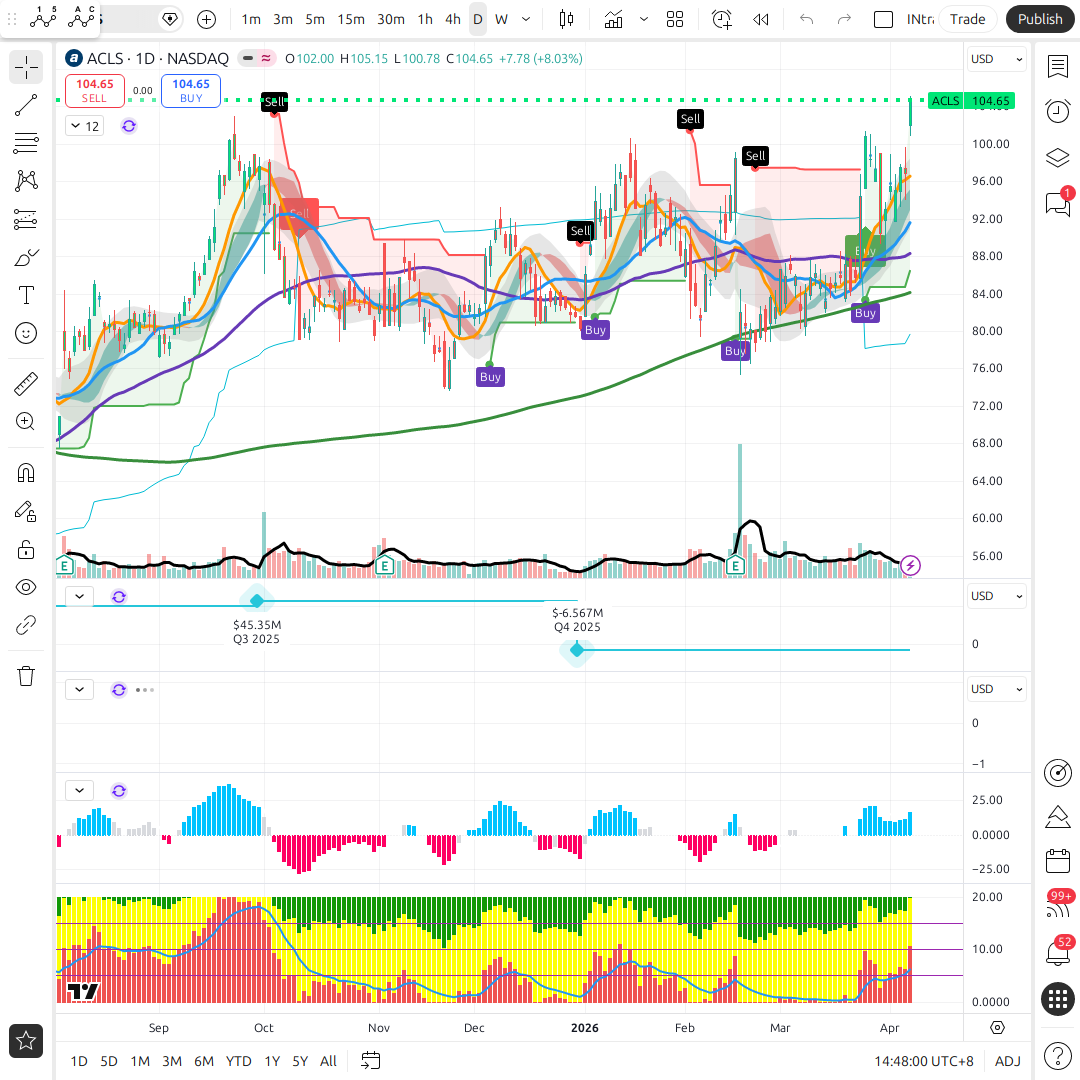This screenshot has height=1080, width=1080.
Task: Click the Publish button
Action: [x=1040, y=19]
